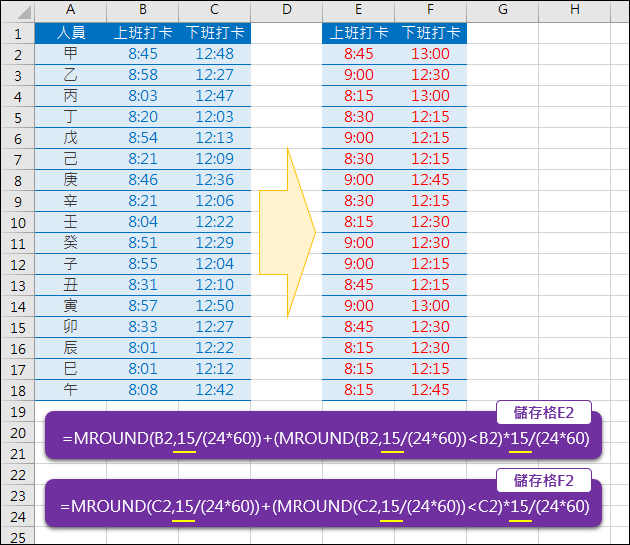Click 下班打卡 header in column C
Screen dimensions: 630x545
point(215,33)
